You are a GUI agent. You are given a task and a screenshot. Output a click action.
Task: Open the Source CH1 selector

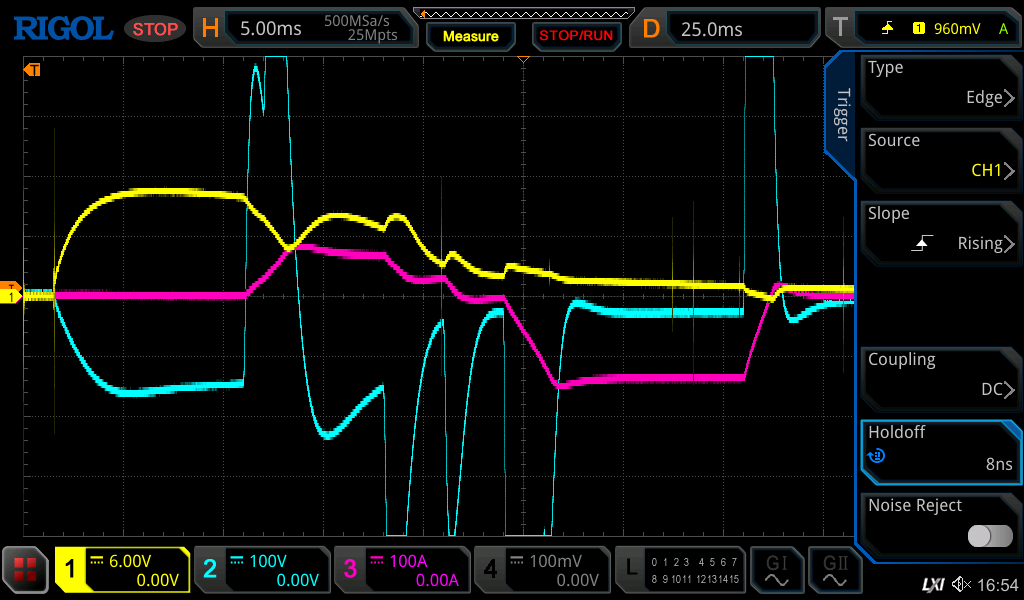(940, 156)
